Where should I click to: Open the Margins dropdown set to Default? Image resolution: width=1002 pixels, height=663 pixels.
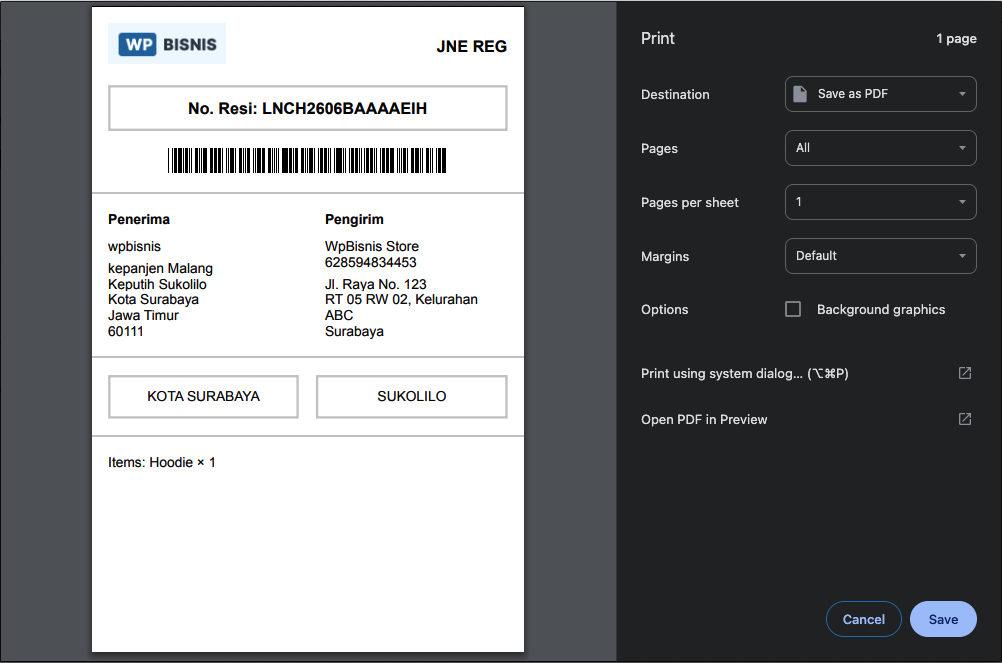pos(880,256)
